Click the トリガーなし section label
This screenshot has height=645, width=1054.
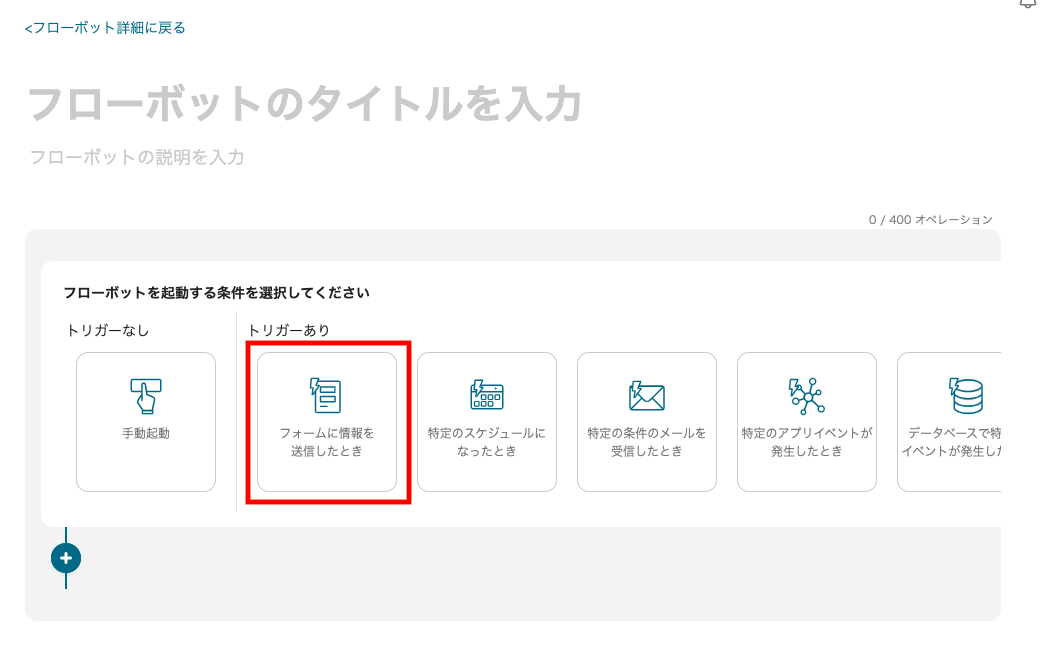(108, 330)
